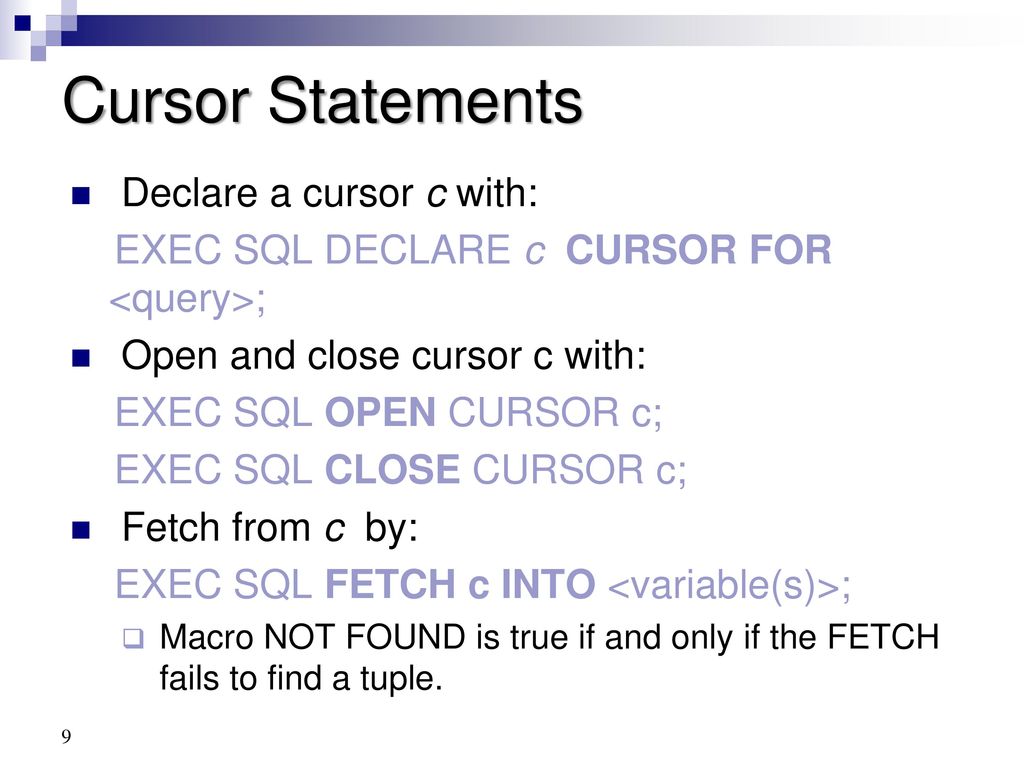1024x768 pixels.
Task: Click the slide number 9
Action: click(x=66, y=736)
